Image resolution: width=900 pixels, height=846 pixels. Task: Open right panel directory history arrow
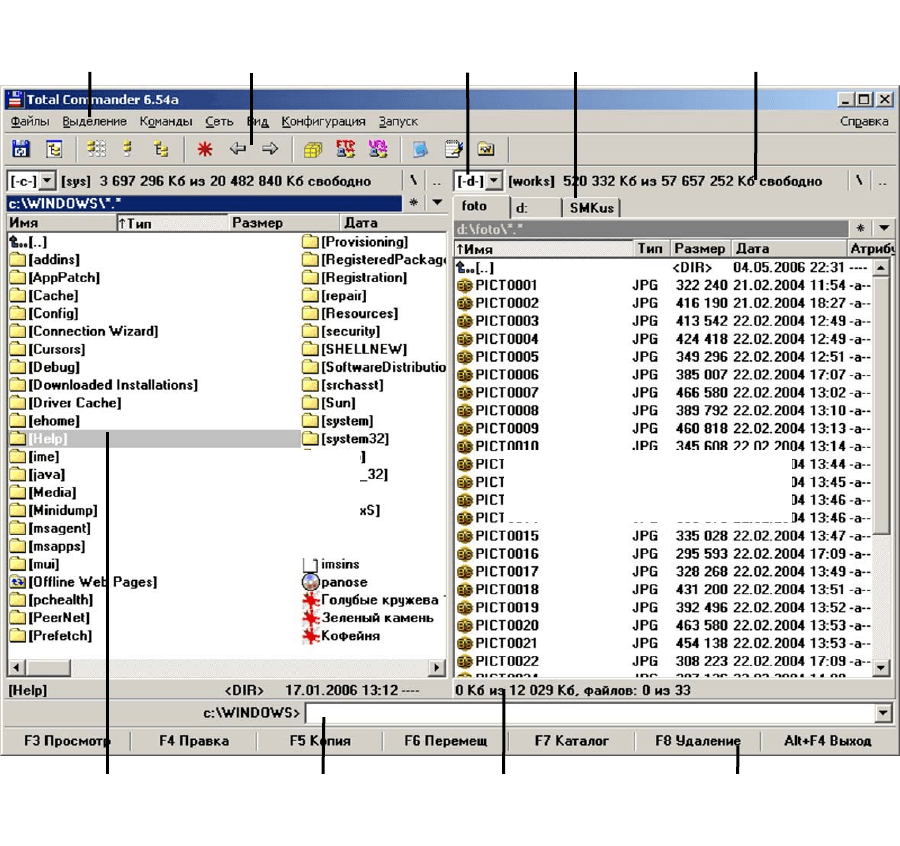tap(884, 228)
